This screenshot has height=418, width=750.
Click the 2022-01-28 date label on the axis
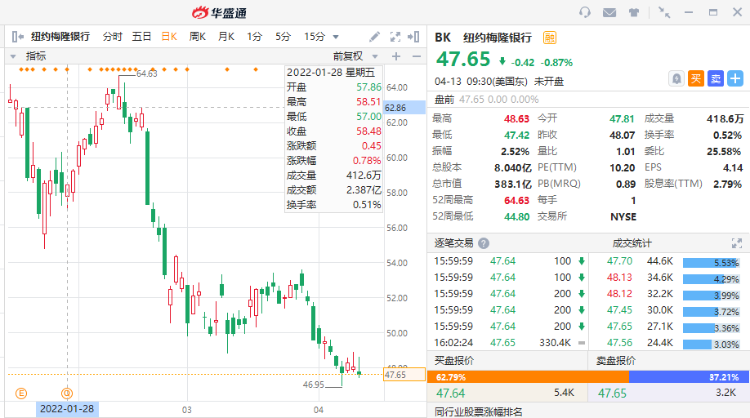(x=67, y=409)
